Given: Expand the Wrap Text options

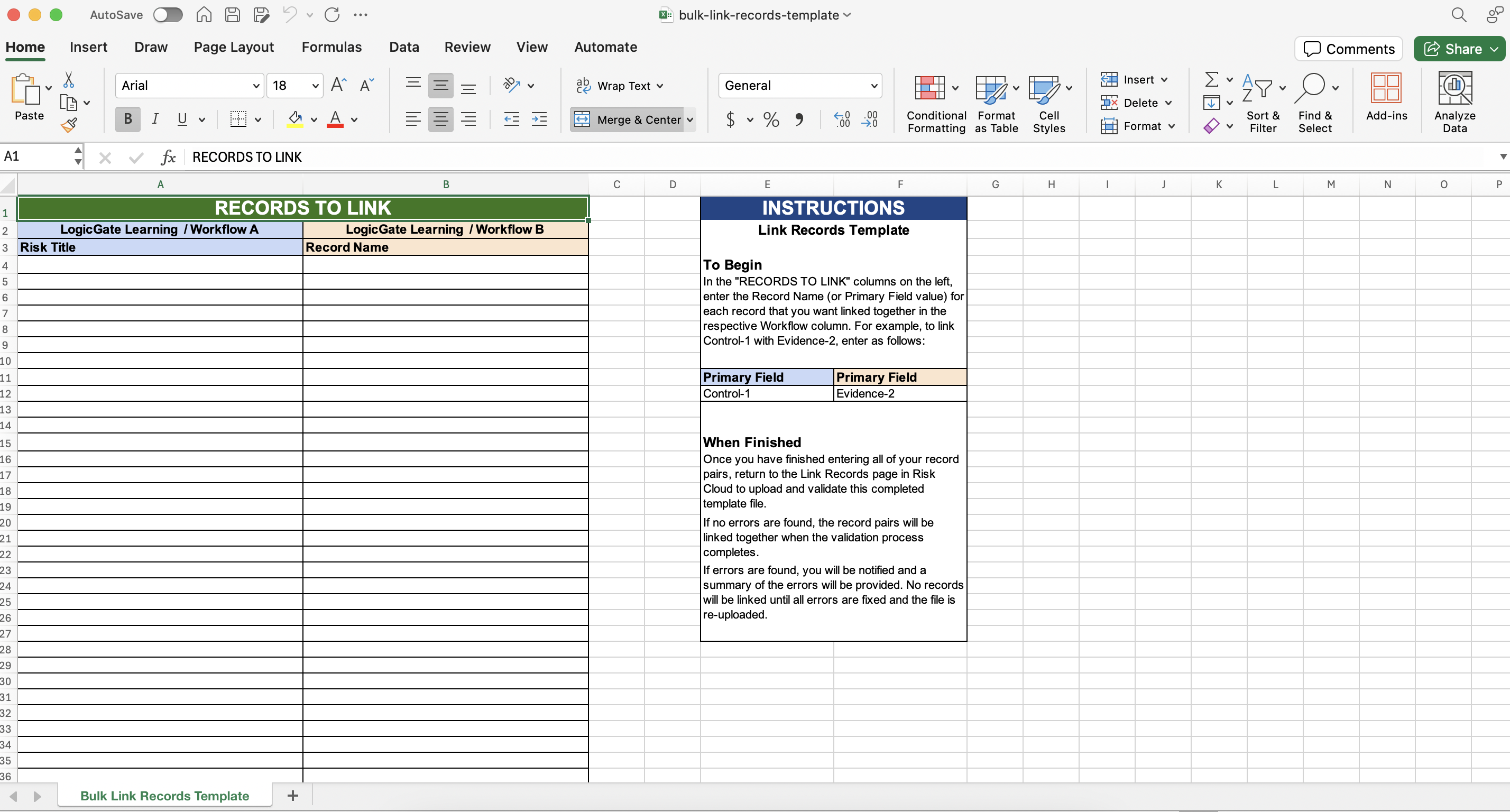Looking at the screenshot, I should pos(660,86).
